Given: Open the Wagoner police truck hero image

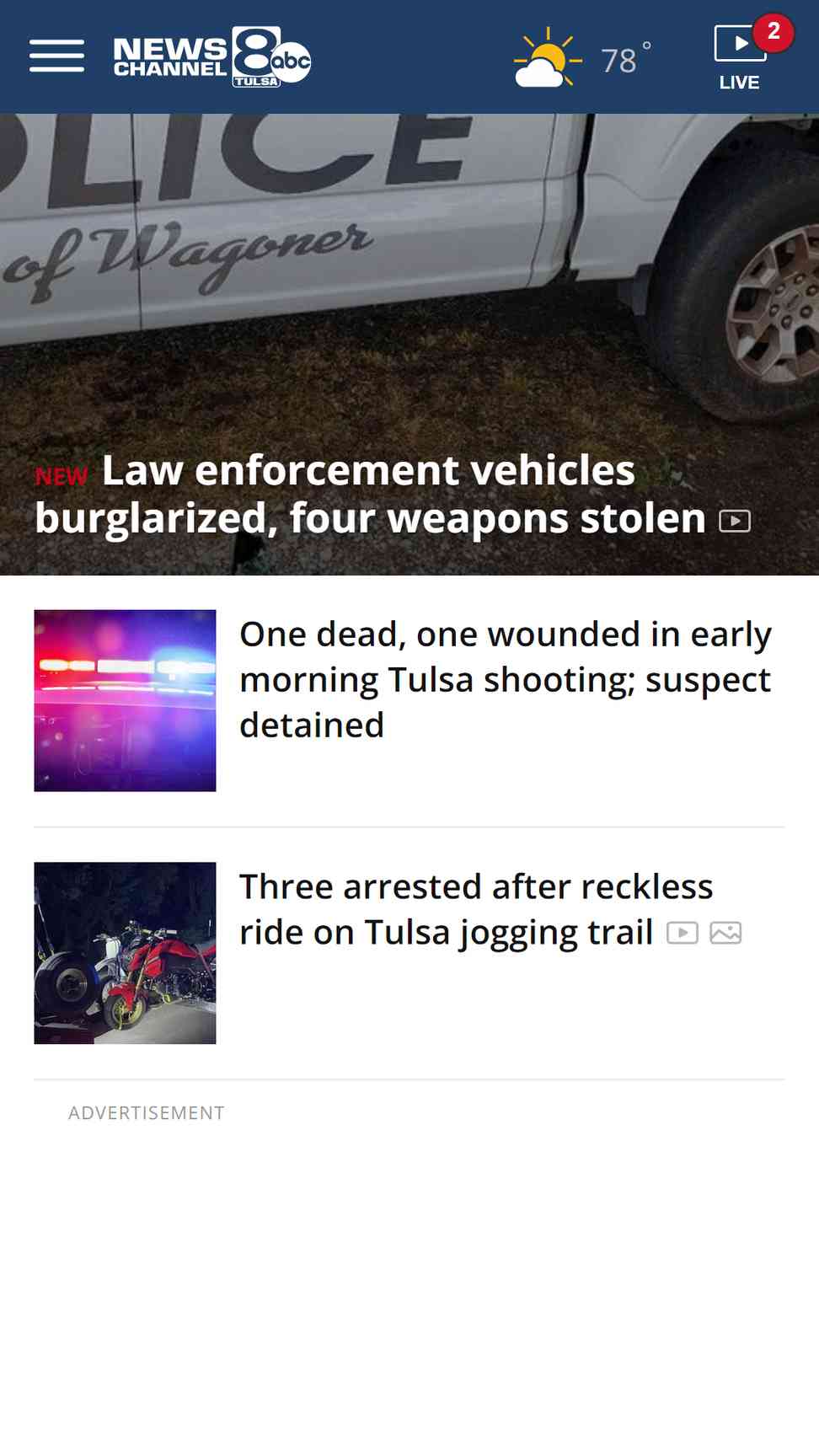Looking at the screenshot, I should (x=409, y=278).
